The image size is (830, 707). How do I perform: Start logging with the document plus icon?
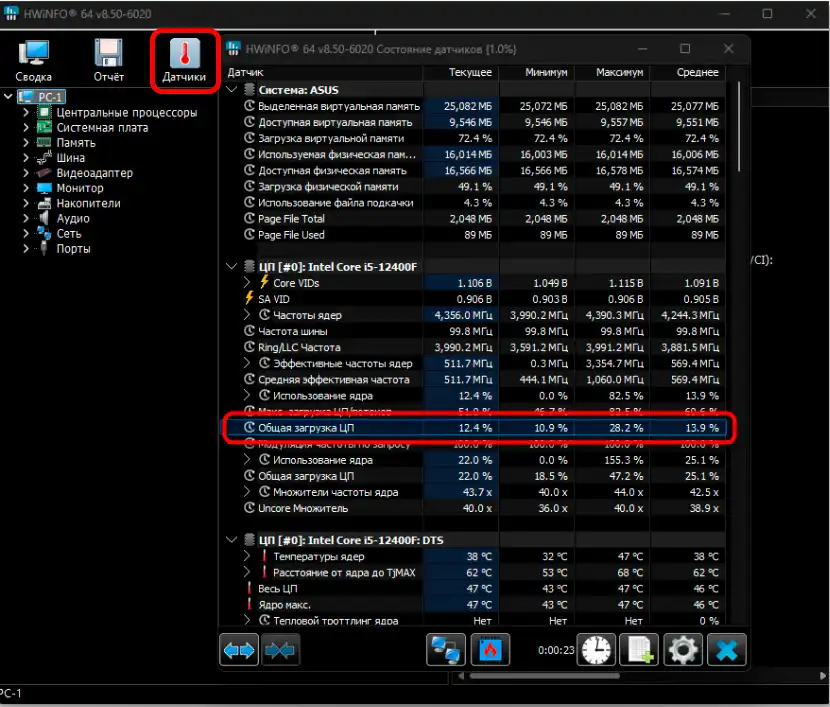point(639,650)
